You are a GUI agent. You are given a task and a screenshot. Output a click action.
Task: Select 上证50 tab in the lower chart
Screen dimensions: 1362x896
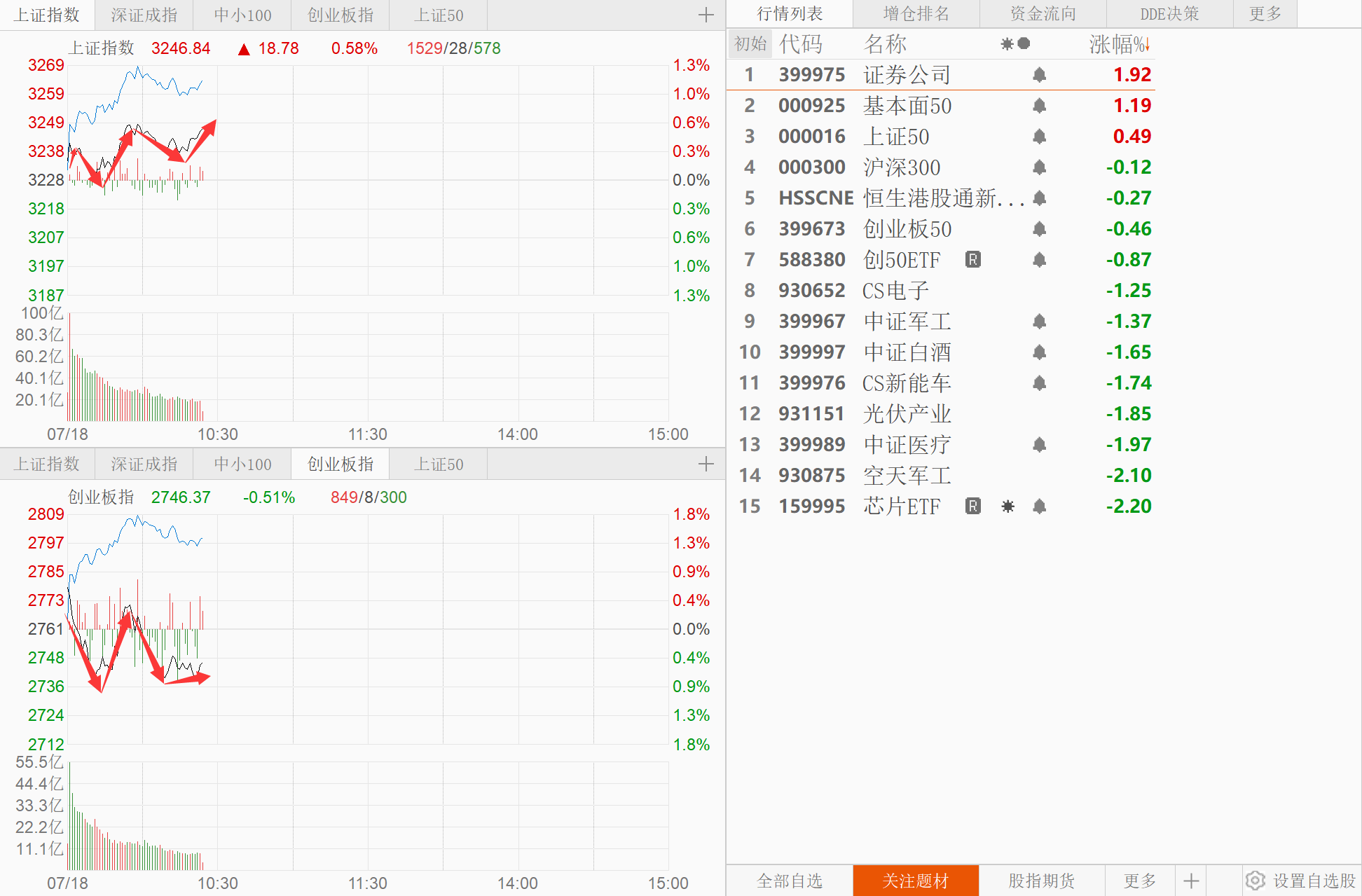tap(439, 464)
